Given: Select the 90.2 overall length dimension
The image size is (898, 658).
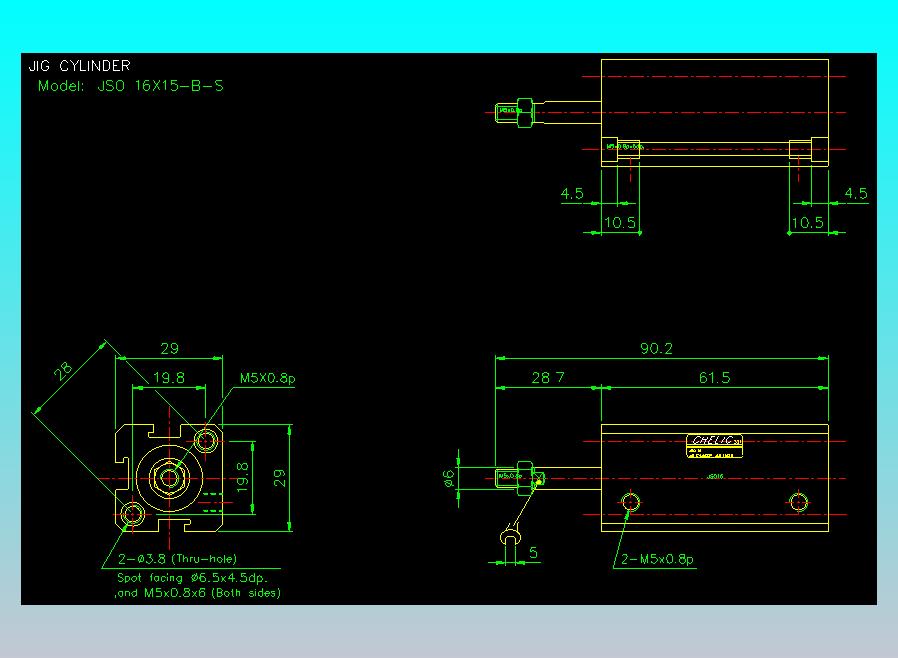Looking at the screenshot, I should pyautogui.click(x=656, y=349).
